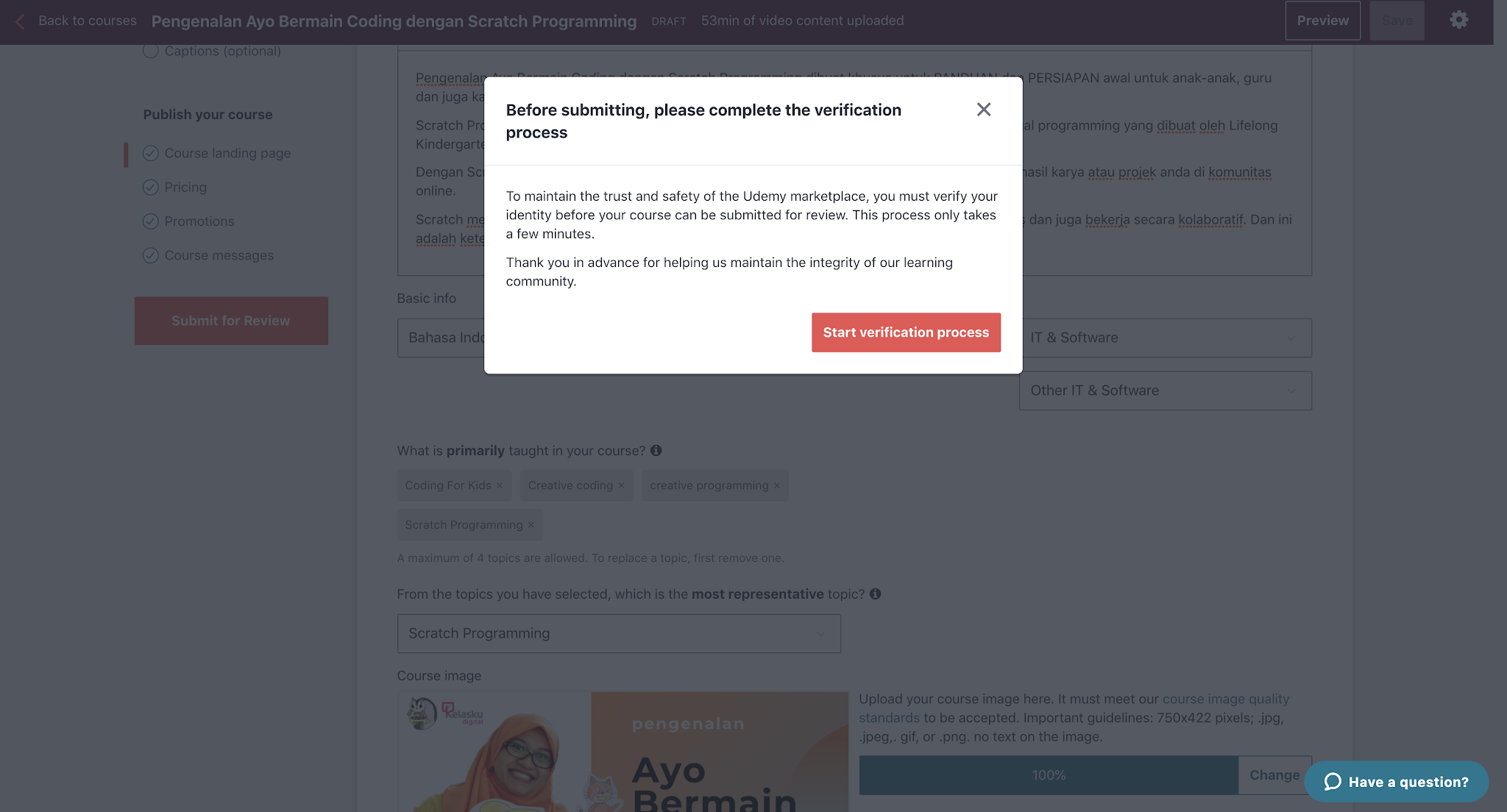This screenshot has height=812, width=1507.
Task: Show info about primarily taught topic
Action: [x=656, y=450]
